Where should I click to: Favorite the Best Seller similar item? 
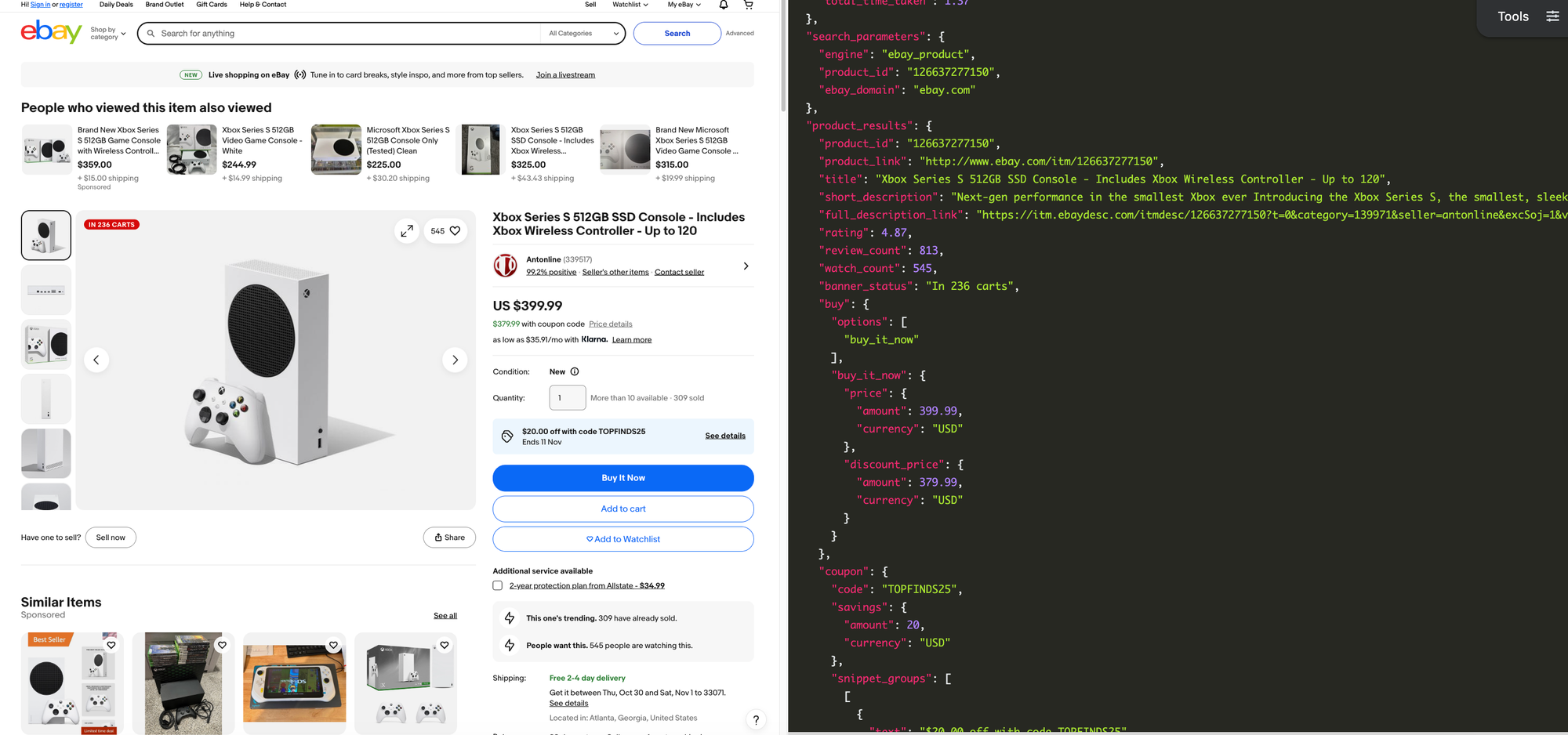[111, 645]
